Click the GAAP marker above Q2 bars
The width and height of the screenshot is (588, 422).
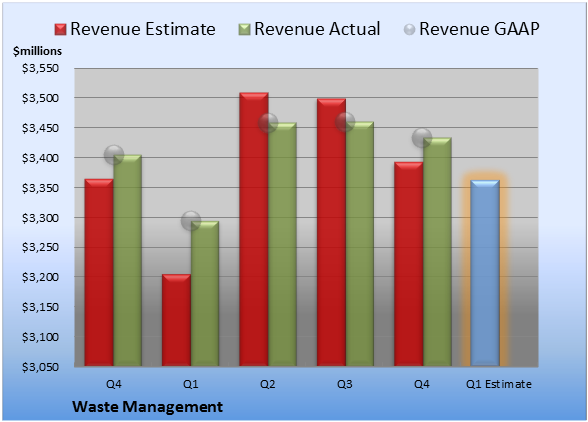(268, 123)
